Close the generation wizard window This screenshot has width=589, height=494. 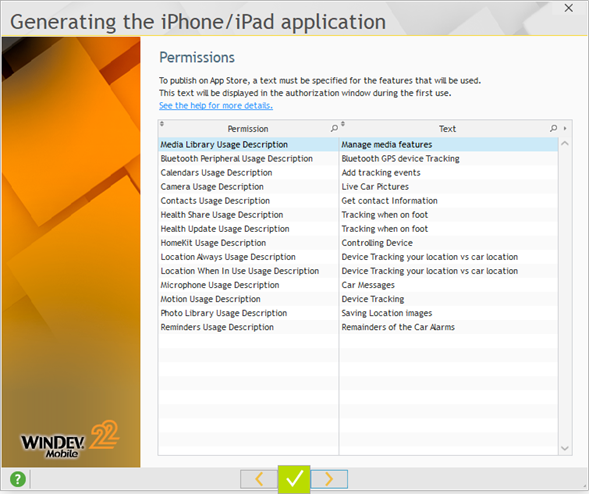[x=569, y=8]
